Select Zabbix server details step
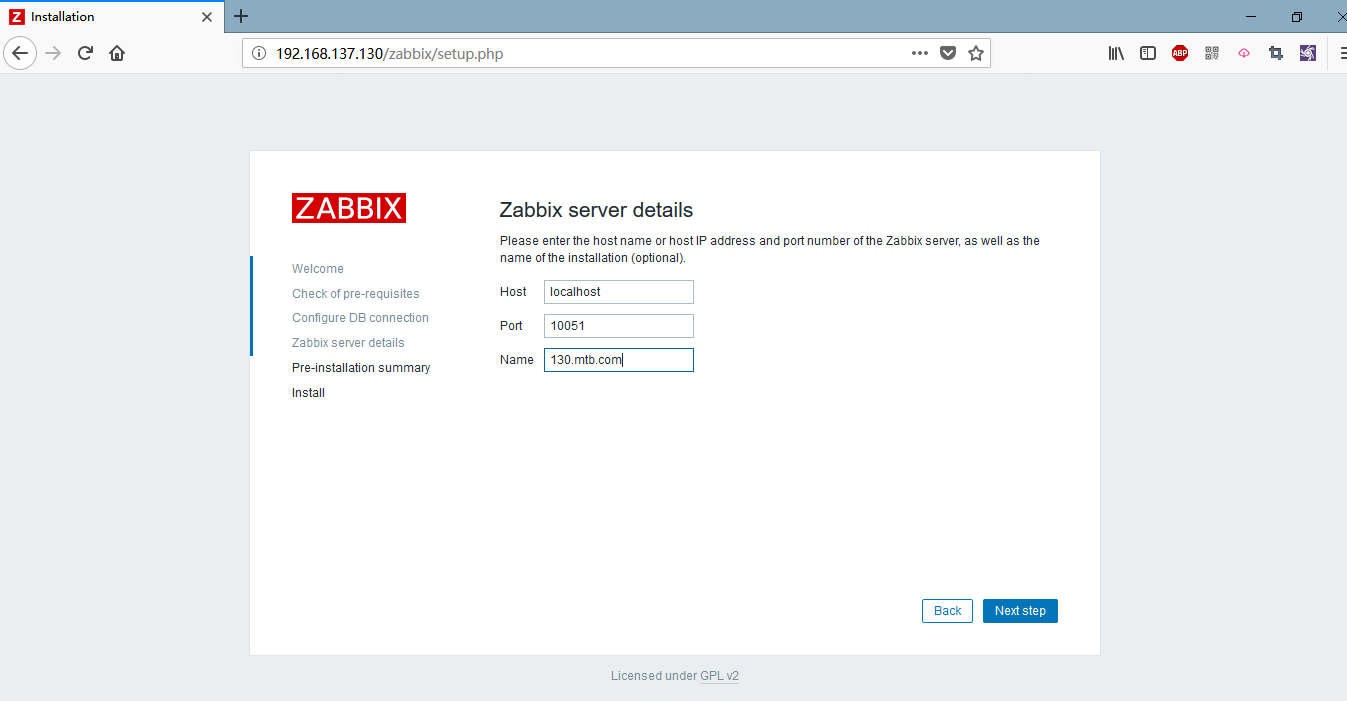1347x701 pixels. [348, 343]
